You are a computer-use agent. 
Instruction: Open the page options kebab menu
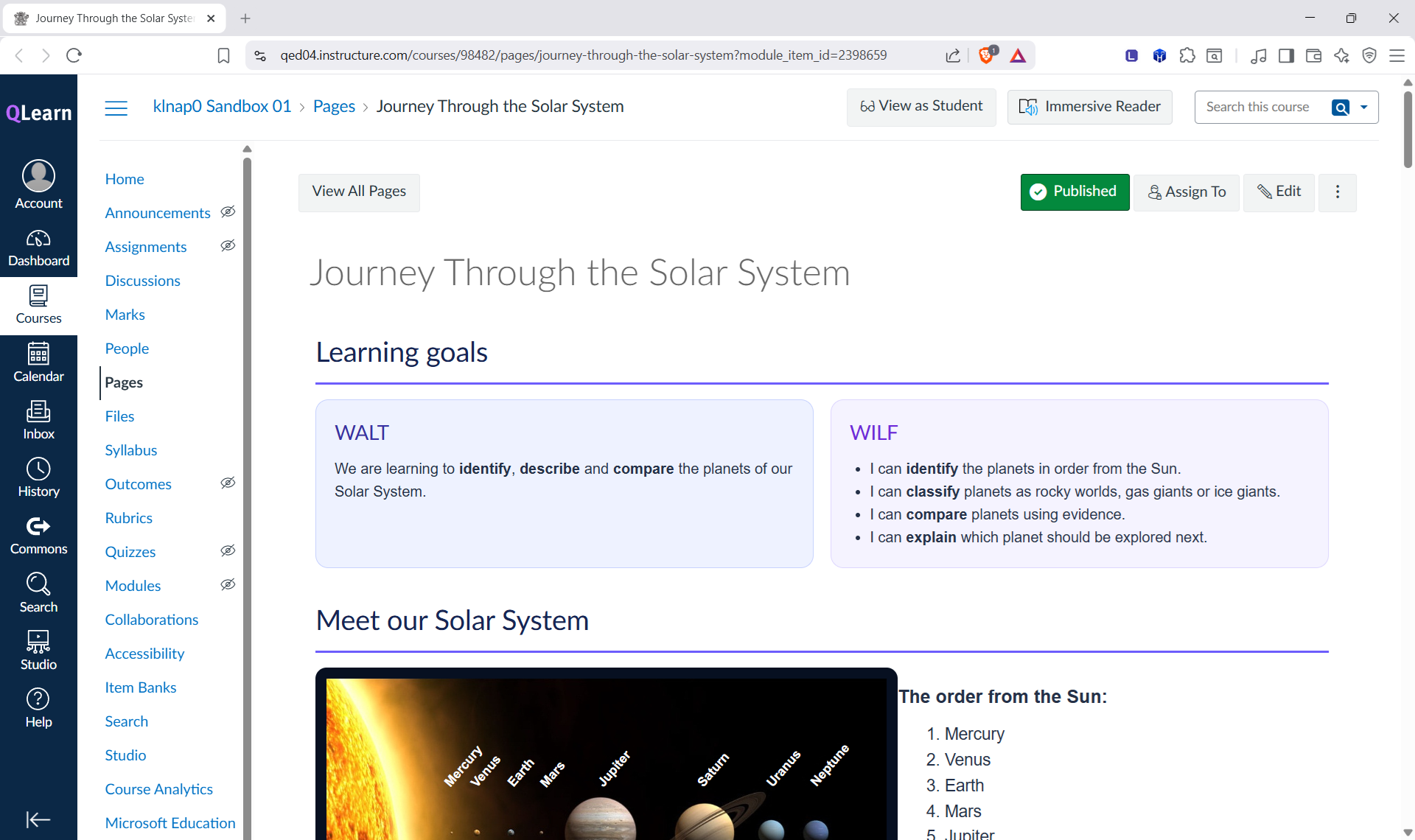(1338, 192)
